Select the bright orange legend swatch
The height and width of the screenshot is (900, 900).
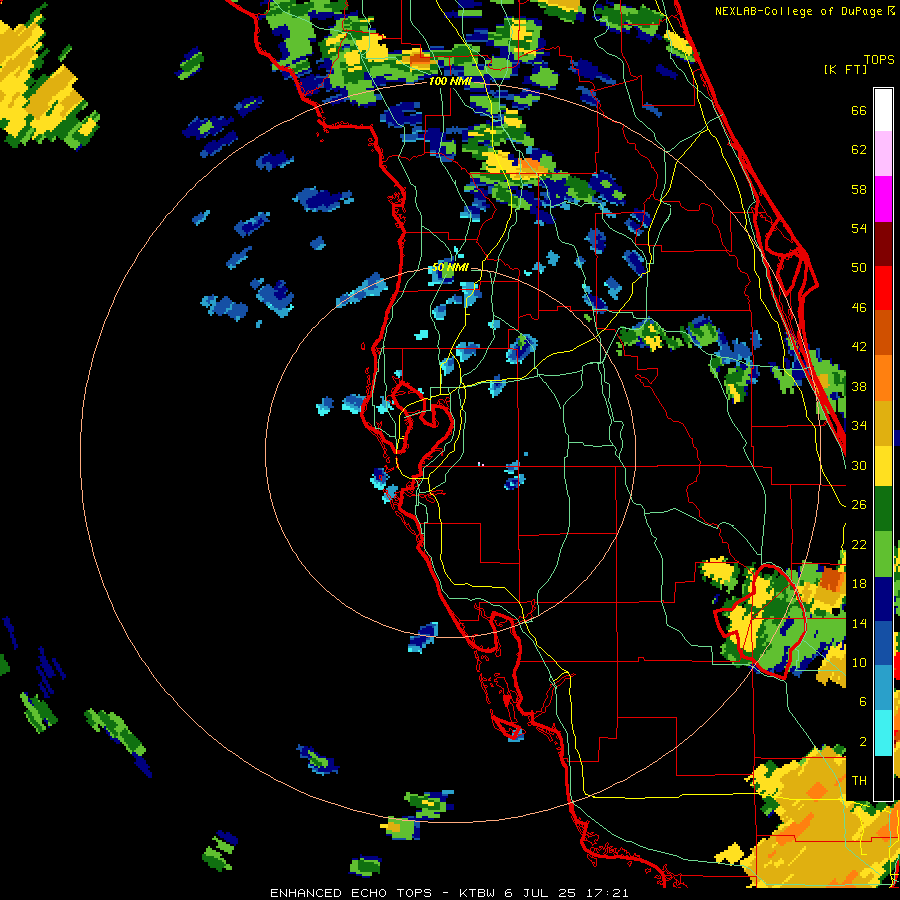(883, 378)
